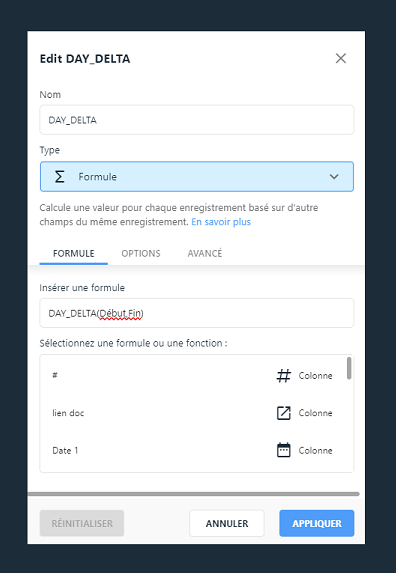The width and height of the screenshot is (396, 573).
Task: Select the Date 1 column entry
Action: (x=193, y=450)
